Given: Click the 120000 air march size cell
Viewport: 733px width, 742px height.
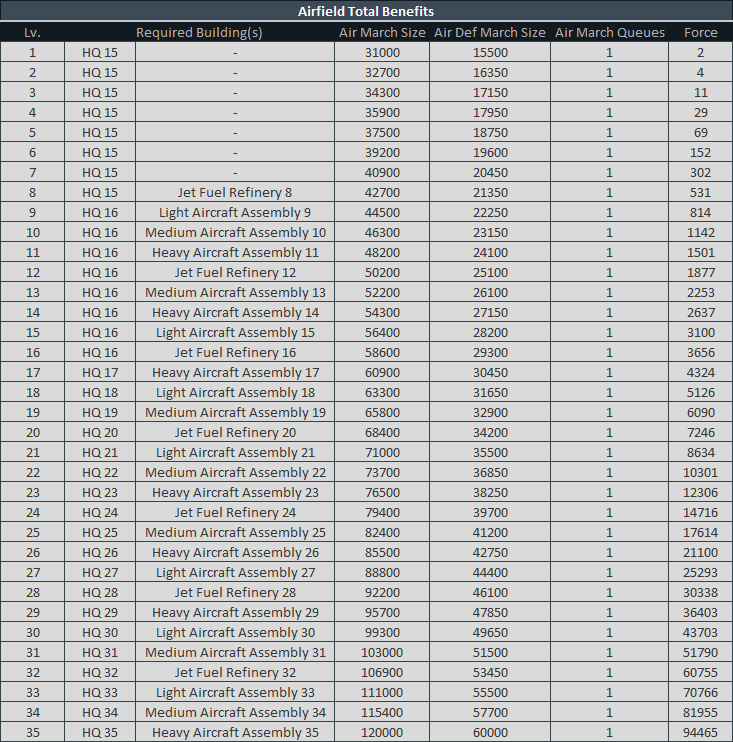Looking at the screenshot, I should [382, 732].
